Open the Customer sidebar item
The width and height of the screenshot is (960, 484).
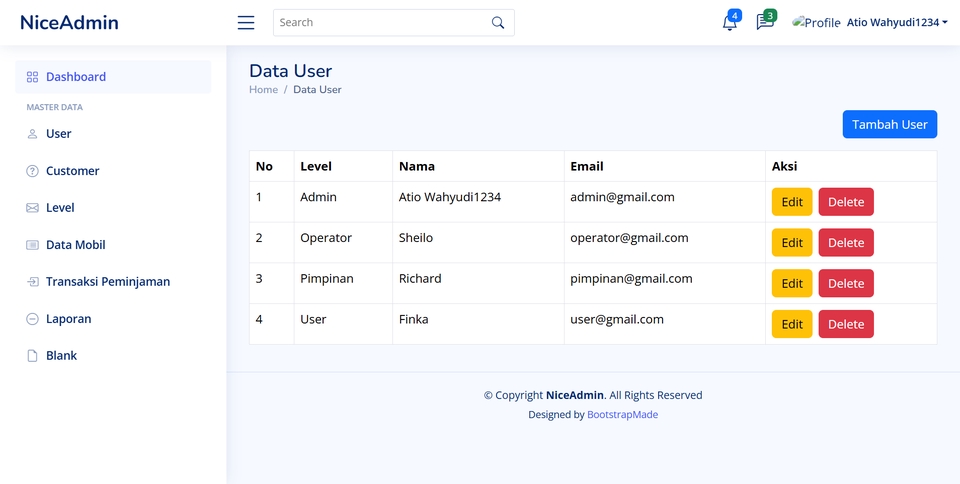coord(113,171)
